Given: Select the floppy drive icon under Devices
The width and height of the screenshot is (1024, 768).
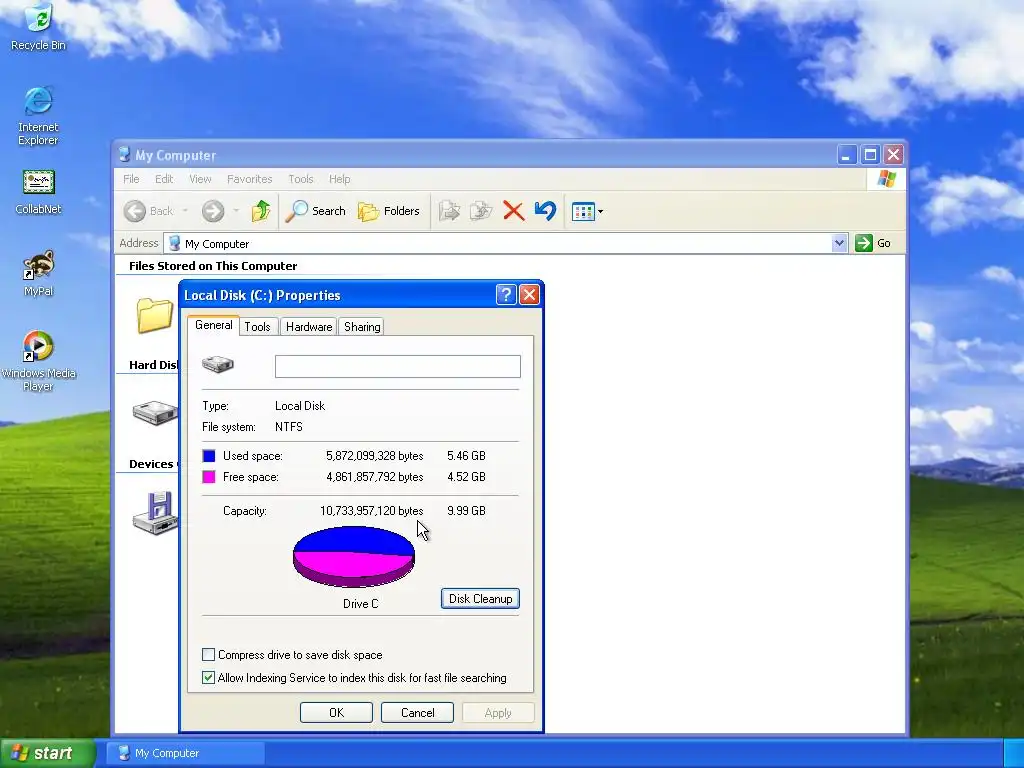Looking at the screenshot, I should pos(155,513).
